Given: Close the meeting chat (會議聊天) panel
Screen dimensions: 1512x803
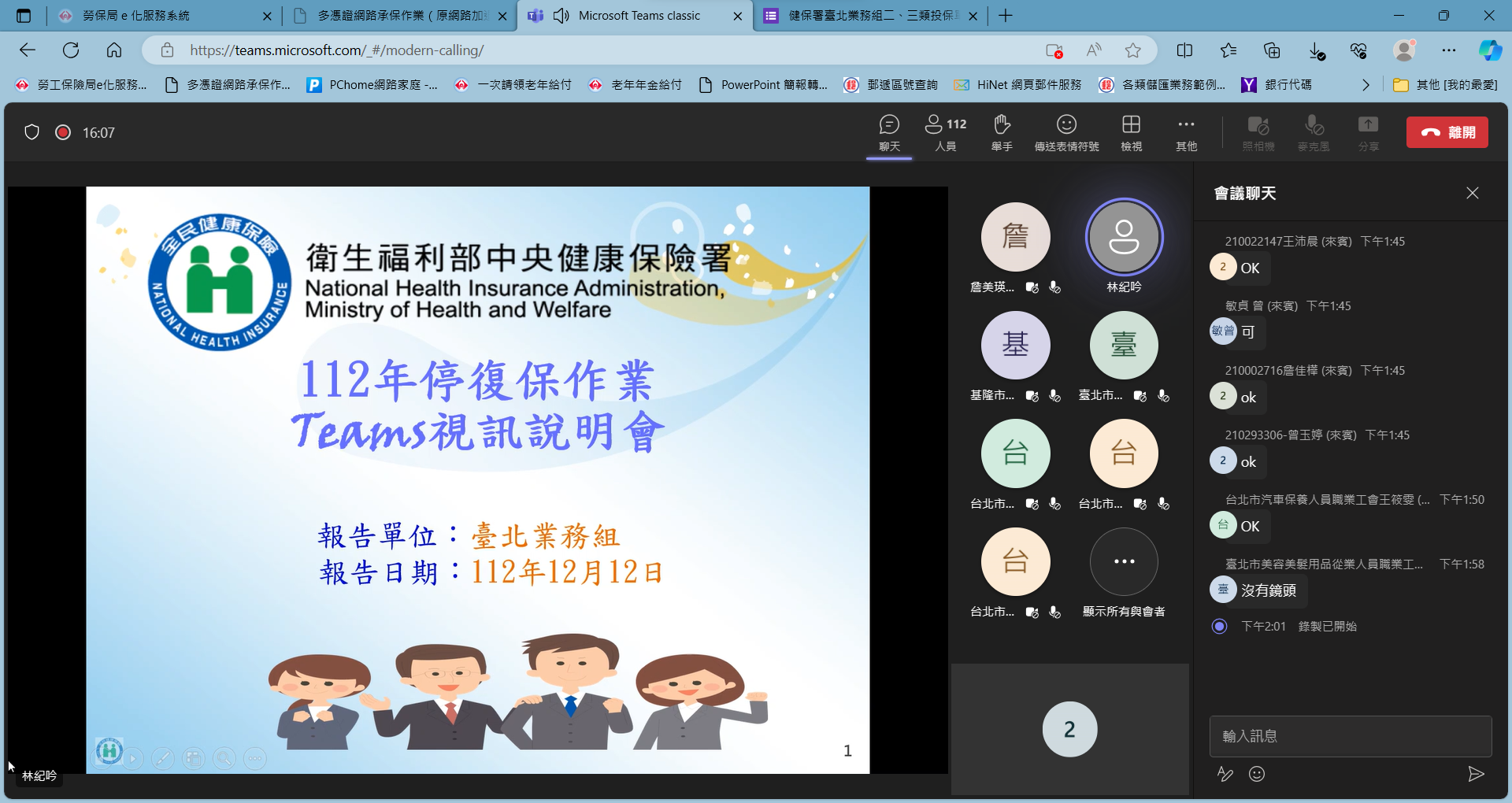Looking at the screenshot, I should 1473,193.
